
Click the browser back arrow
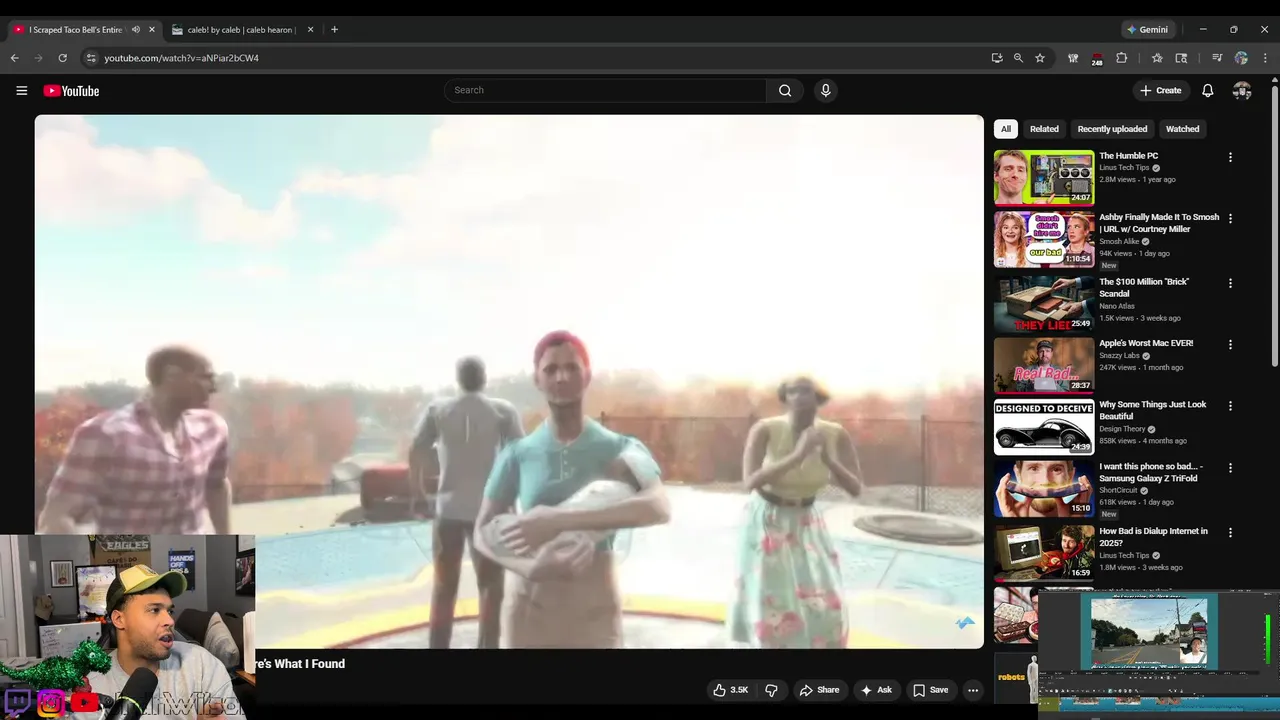(15, 58)
